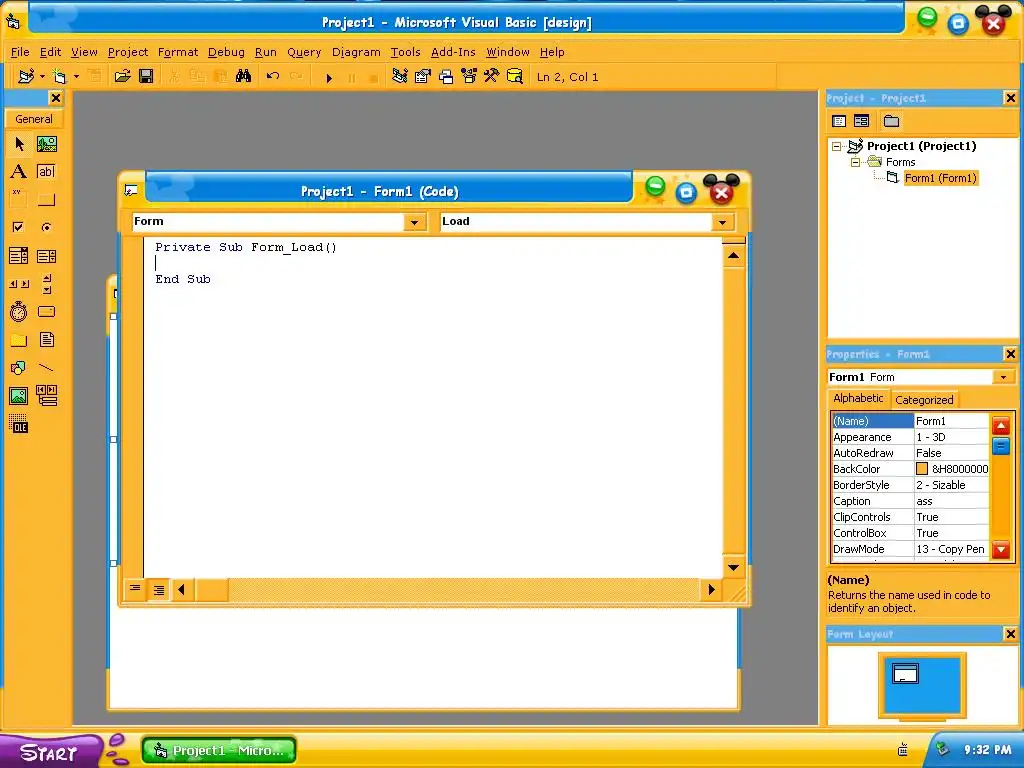Show Project Explorer via toolbar icon

400,76
